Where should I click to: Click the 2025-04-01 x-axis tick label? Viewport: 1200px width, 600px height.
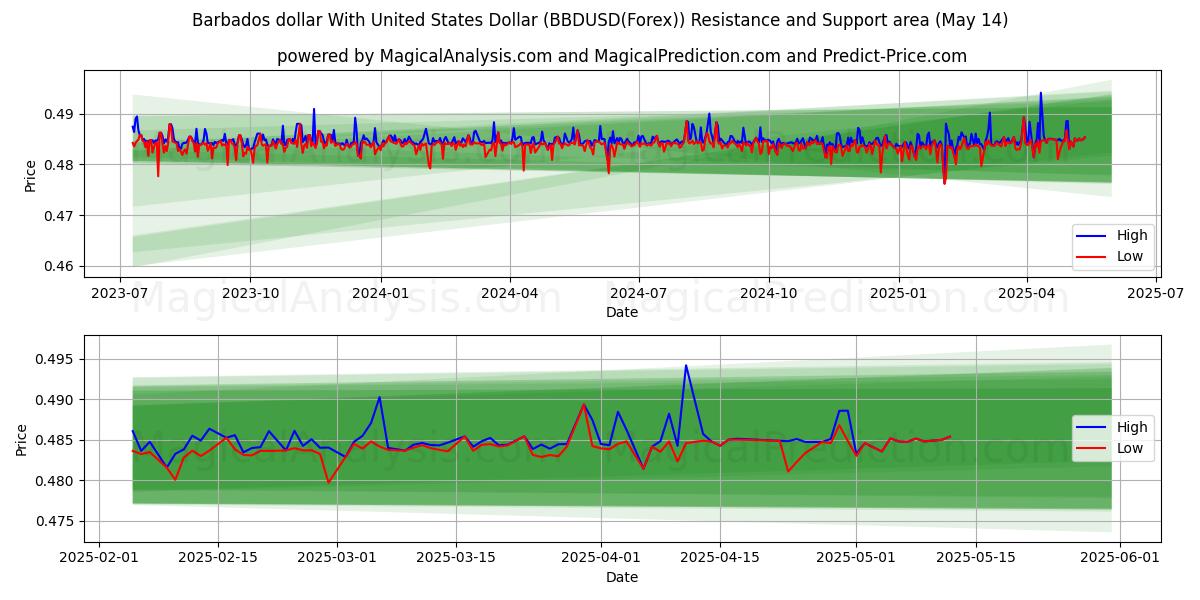coord(601,558)
